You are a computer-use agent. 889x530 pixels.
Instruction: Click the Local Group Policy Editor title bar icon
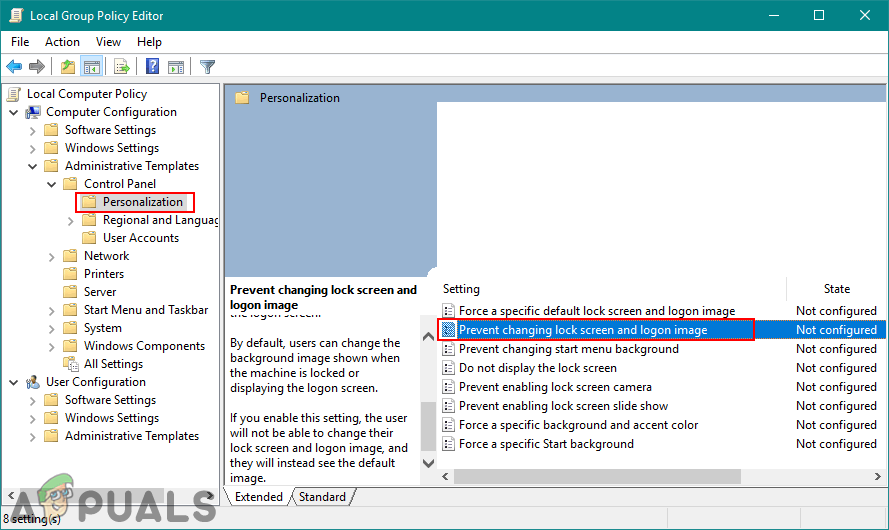coord(16,15)
